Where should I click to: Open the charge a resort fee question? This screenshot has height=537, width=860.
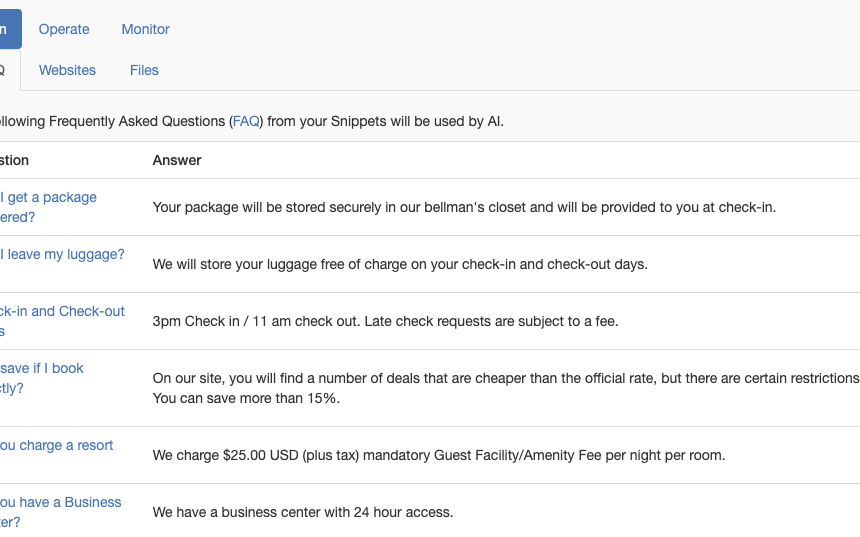[x=56, y=445]
